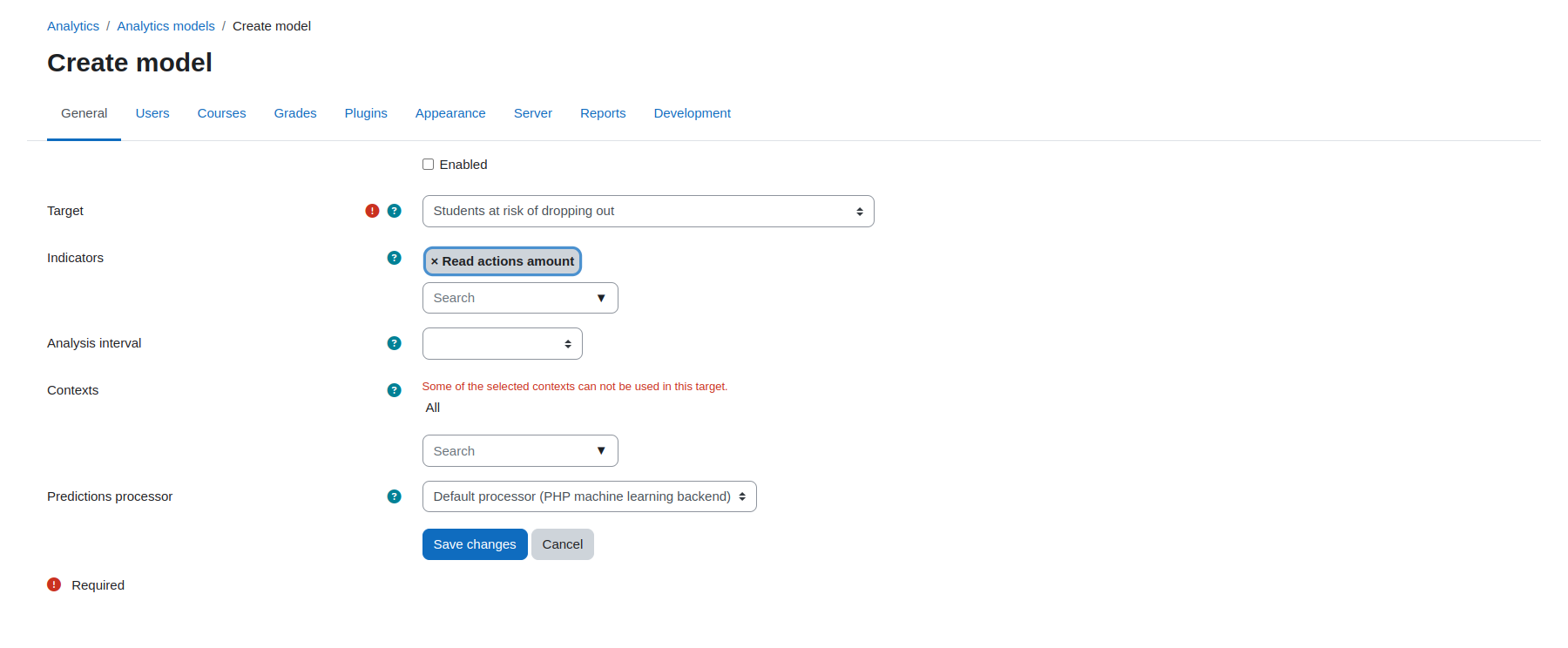Image resolution: width=1568 pixels, height=648 pixels.
Task: Go to Analytics models breadcrumb link
Action: click(166, 26)
